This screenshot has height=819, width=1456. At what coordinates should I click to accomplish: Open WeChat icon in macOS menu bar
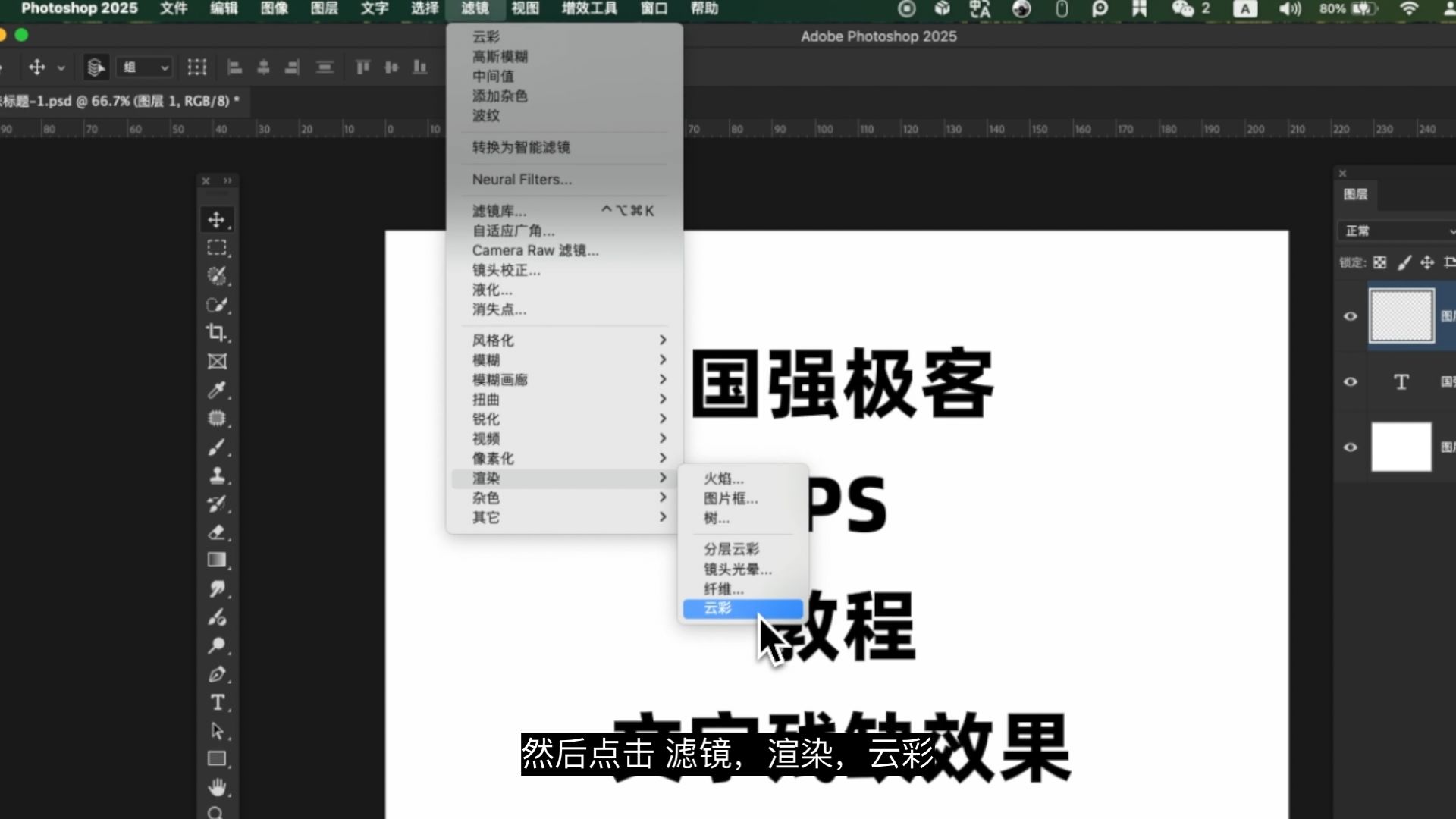(1183, 8)
